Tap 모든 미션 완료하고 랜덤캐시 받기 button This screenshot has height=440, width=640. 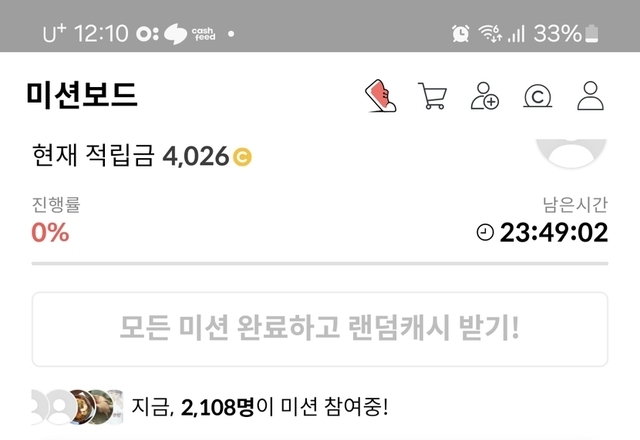[320, 329]
